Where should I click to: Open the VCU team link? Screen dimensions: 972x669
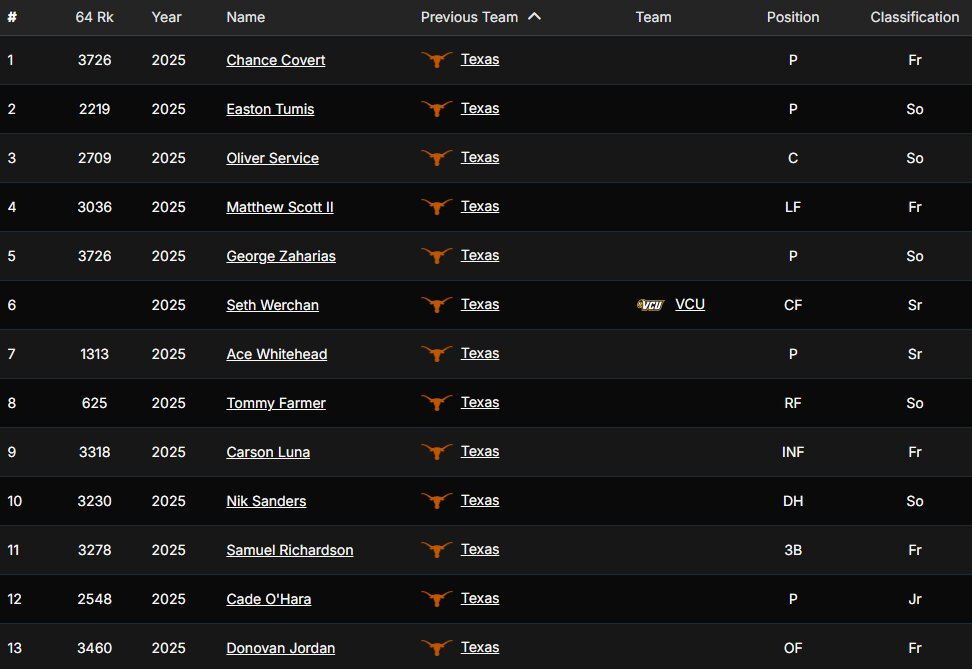point(690,304)
